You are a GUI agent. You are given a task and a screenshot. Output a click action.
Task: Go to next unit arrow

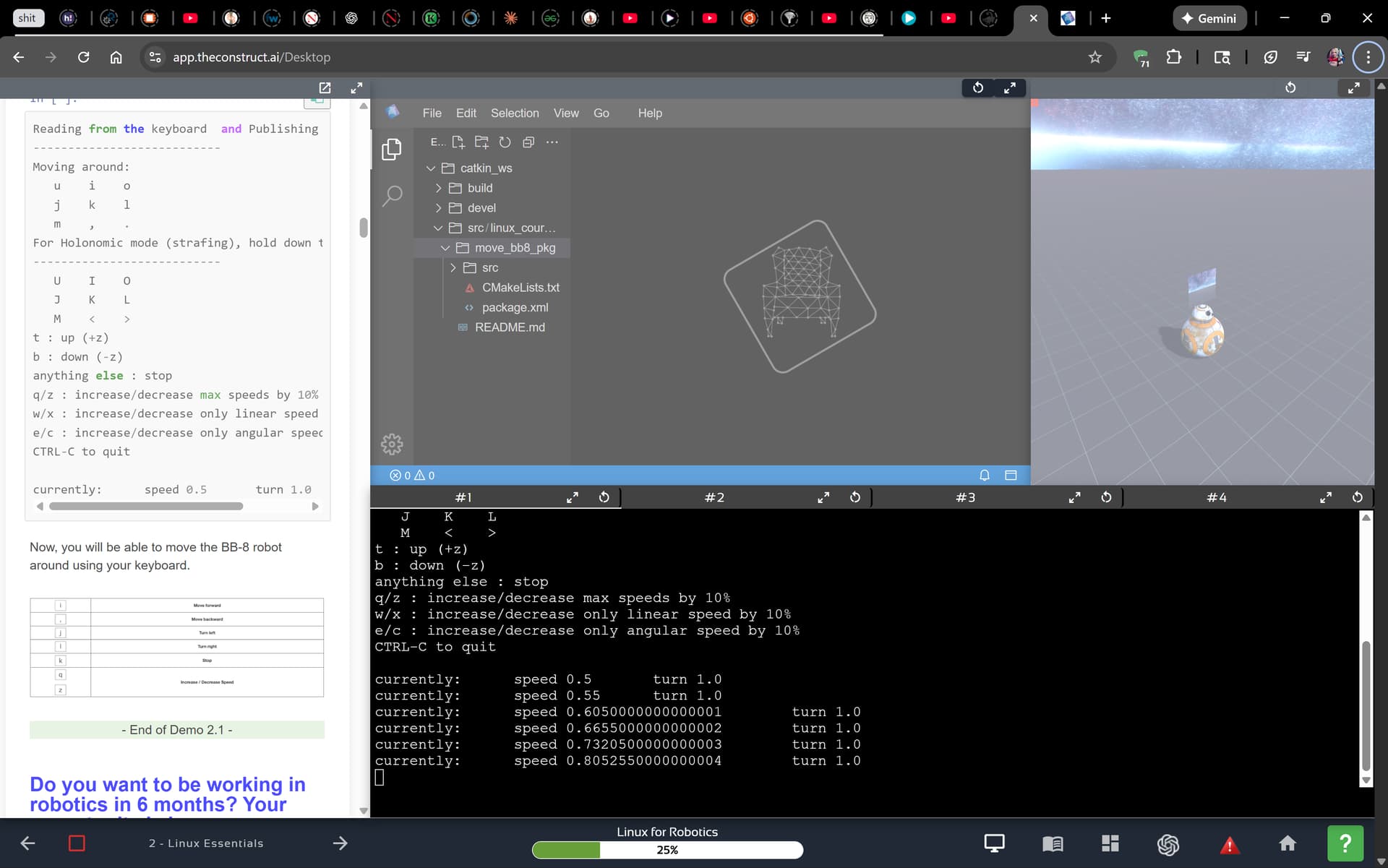click(340, 843)
